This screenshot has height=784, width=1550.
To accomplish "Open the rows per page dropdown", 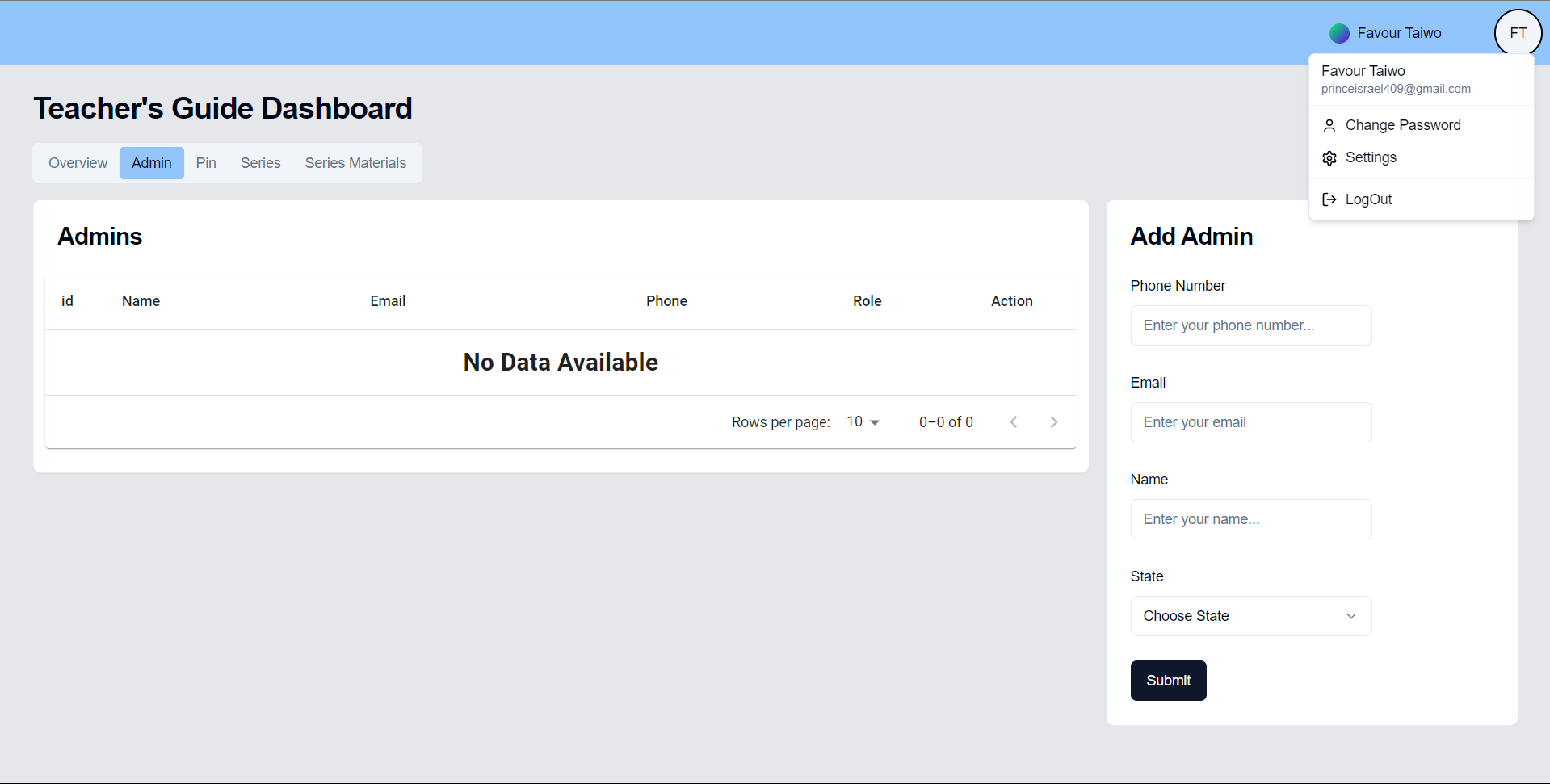I will (x=863, y=422).
